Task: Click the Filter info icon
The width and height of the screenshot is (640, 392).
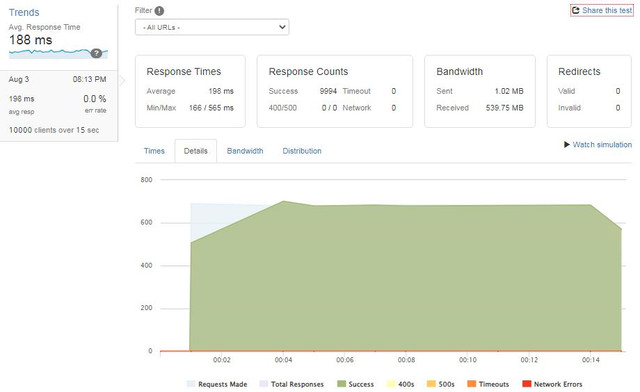Action: [x=160, y=11]
